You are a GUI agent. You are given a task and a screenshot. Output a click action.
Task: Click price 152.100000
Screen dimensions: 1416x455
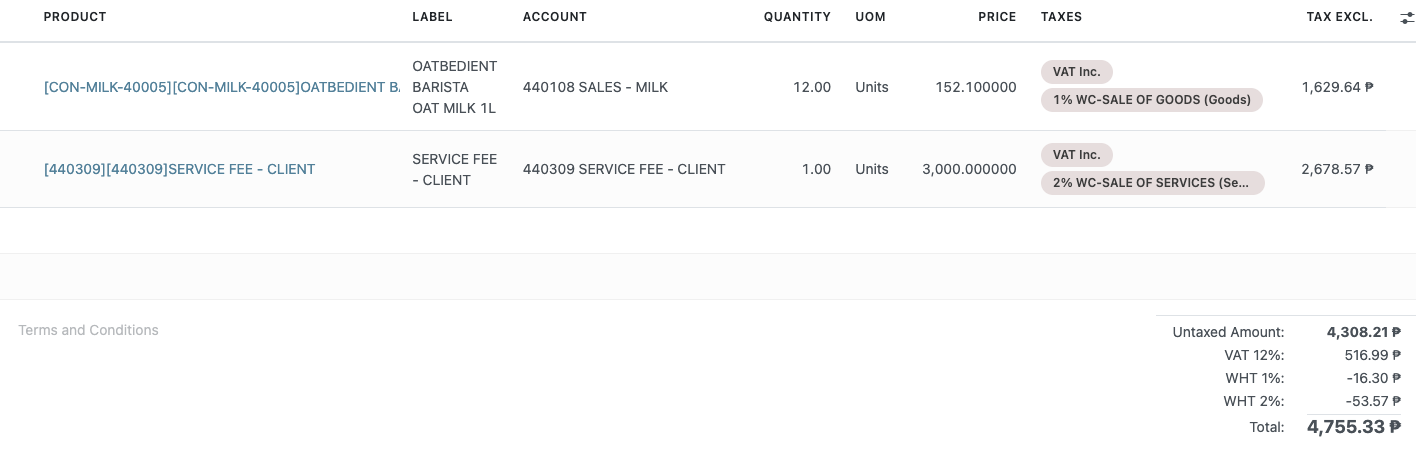[976, 87]
